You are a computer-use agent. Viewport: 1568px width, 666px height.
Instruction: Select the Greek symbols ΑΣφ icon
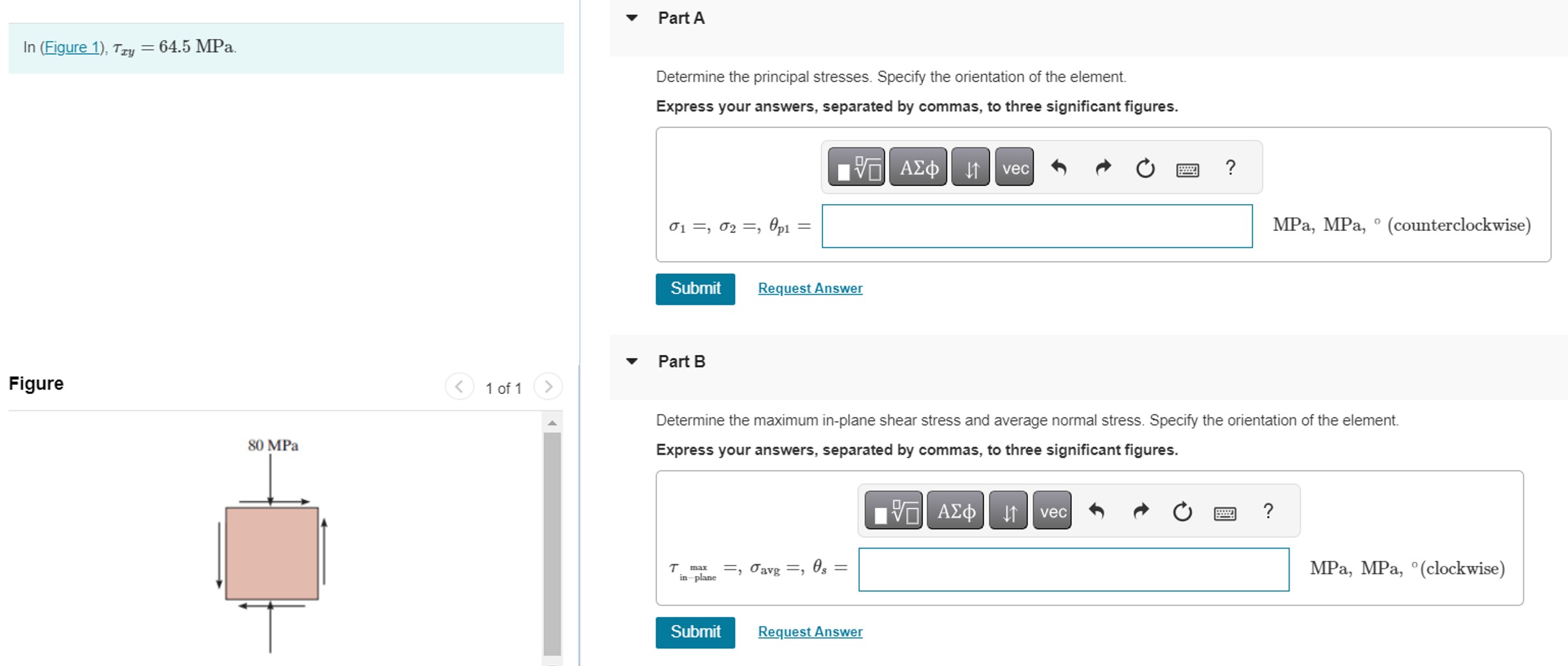[x=917, y=168]
